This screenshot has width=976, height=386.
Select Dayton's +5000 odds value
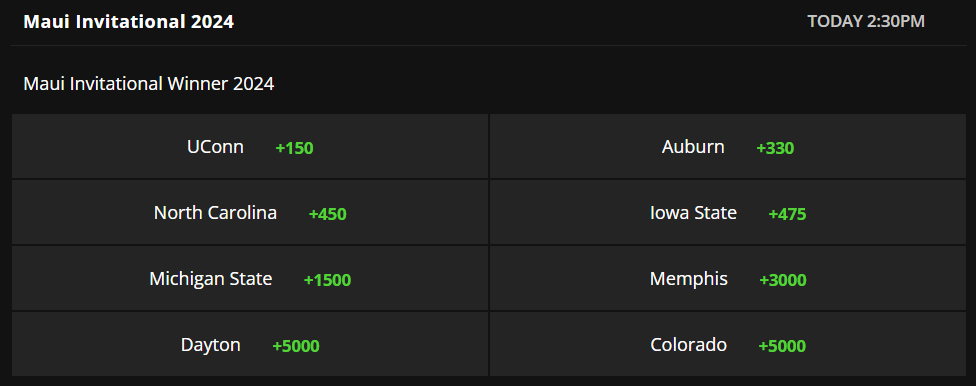(x=296, y=346)
